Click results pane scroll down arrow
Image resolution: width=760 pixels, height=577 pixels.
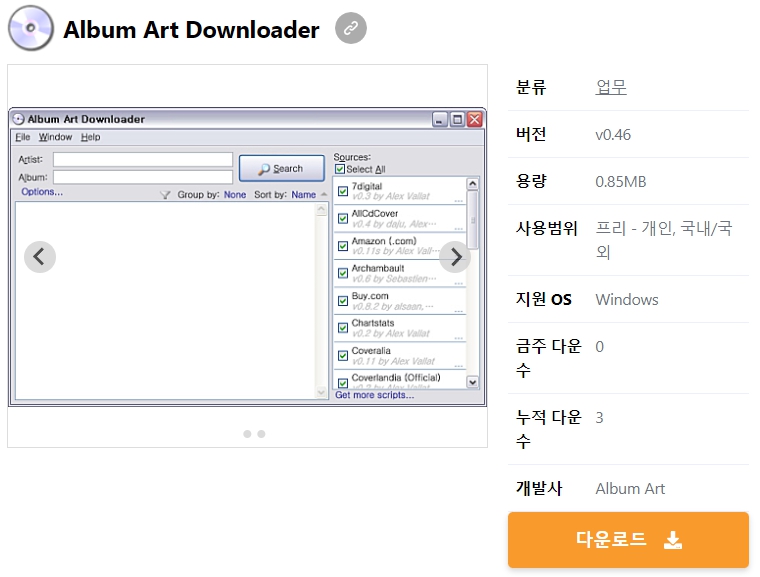[321, 392]
